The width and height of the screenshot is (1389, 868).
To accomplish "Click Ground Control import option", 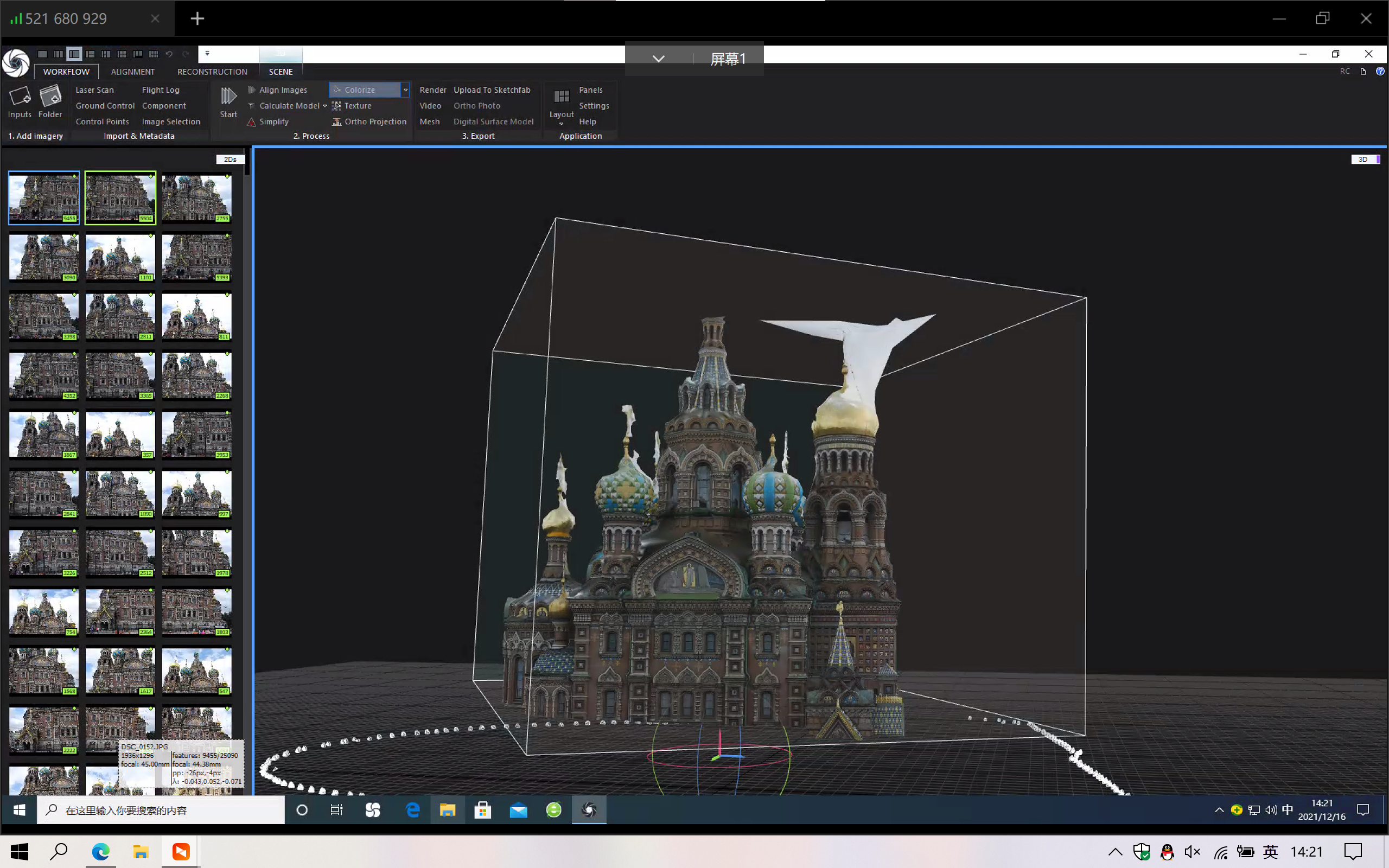I will (105, 106).
